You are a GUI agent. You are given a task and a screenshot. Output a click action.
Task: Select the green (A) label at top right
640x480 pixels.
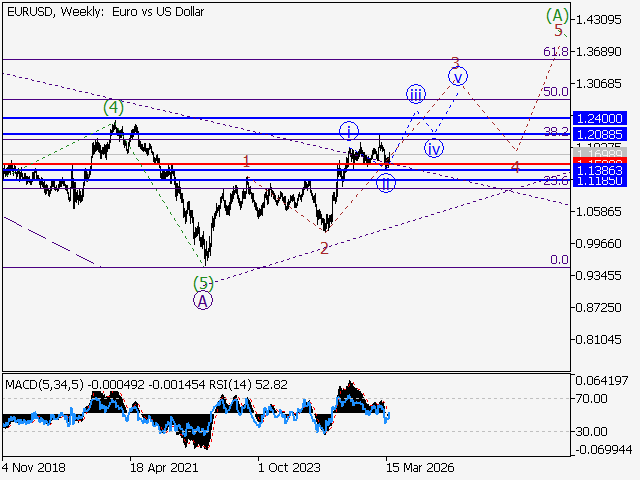(558, 15)
